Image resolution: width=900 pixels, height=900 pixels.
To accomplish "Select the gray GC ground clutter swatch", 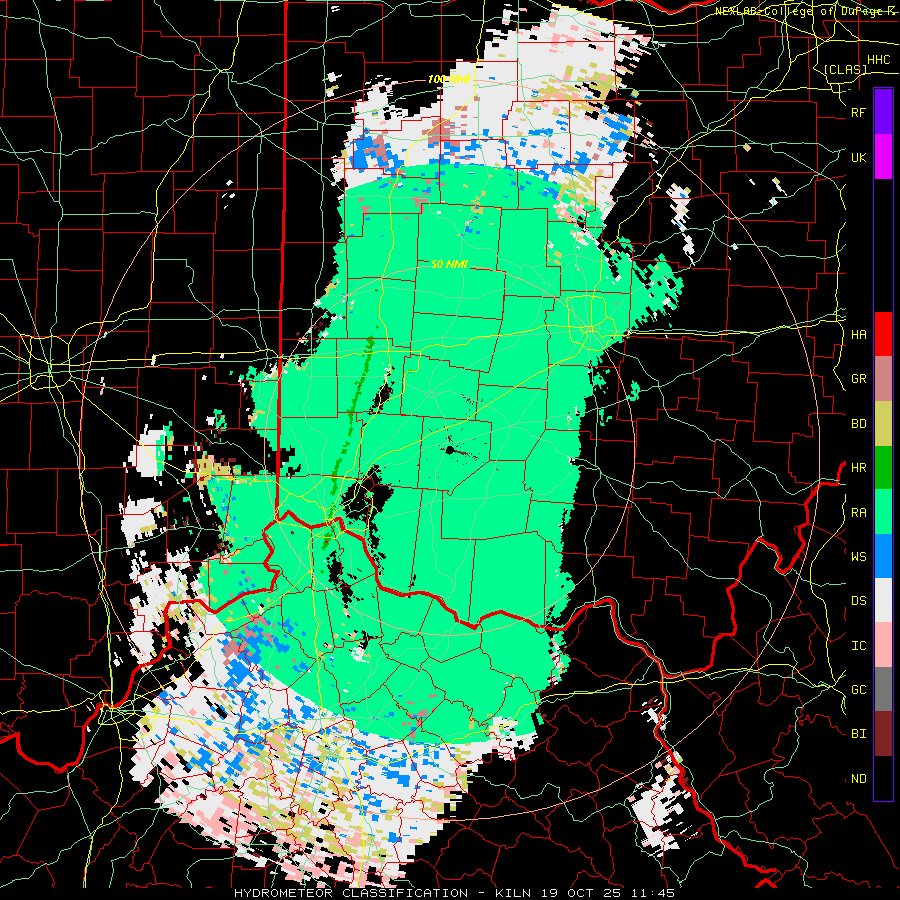I will click(x=883, y=689).
